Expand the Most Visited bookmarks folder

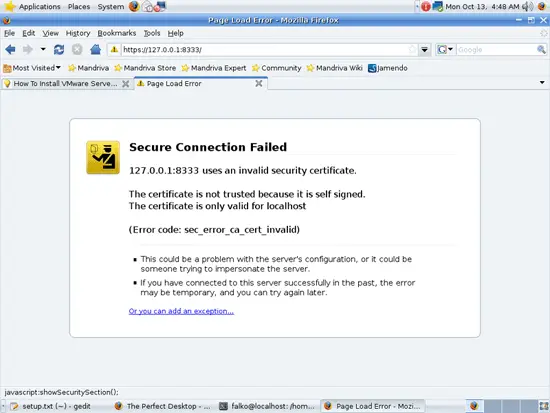pos(32,68)
